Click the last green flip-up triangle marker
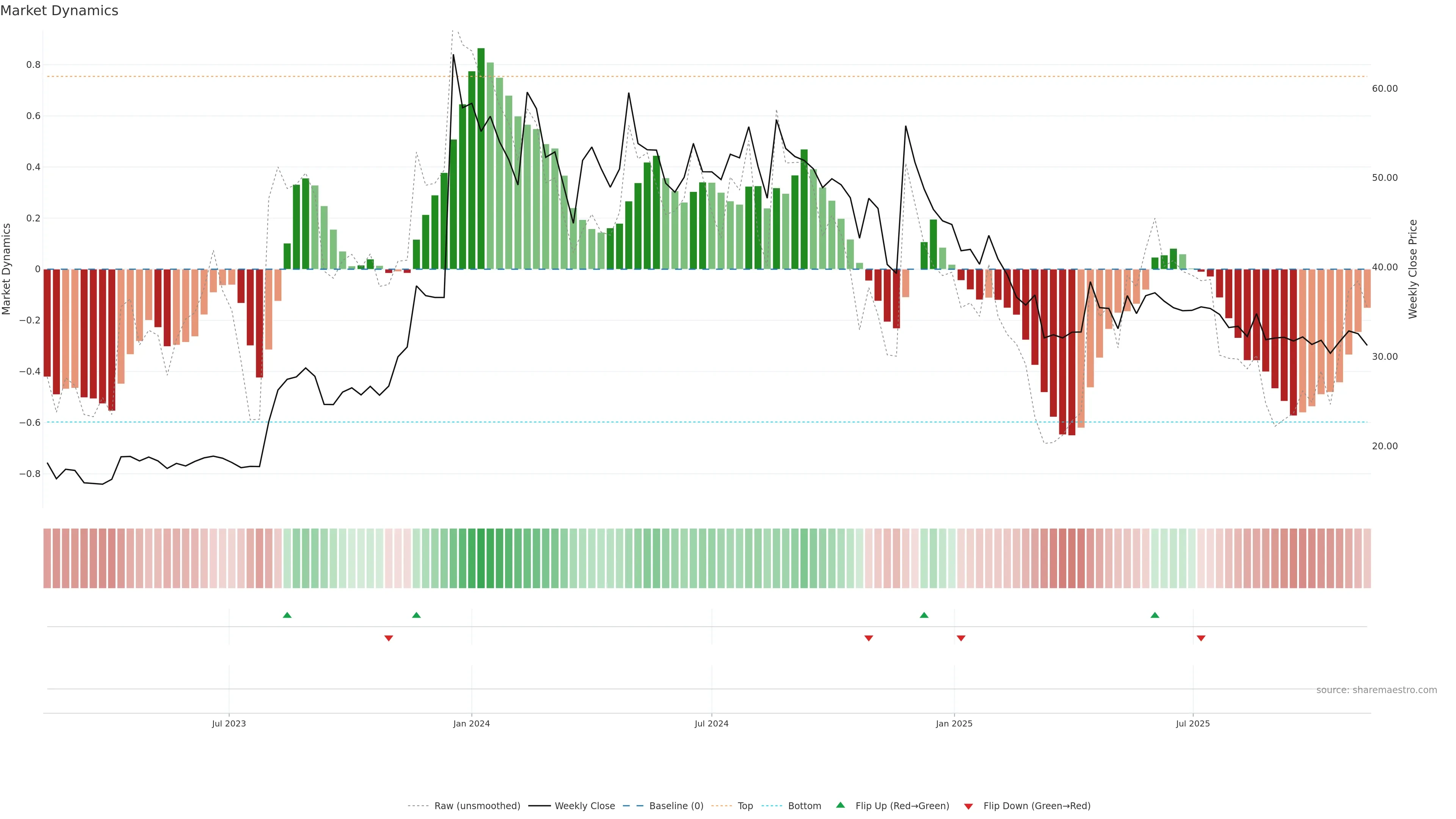Screen dimensions: 1456x819 tap(1155, 615)
